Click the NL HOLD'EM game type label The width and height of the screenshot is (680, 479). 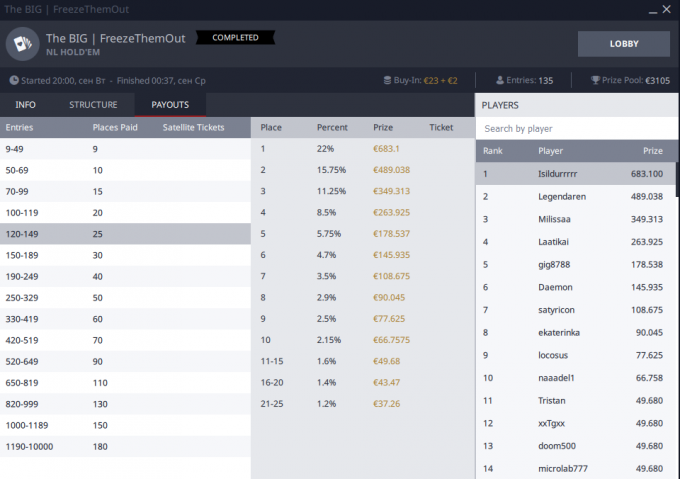73,52
